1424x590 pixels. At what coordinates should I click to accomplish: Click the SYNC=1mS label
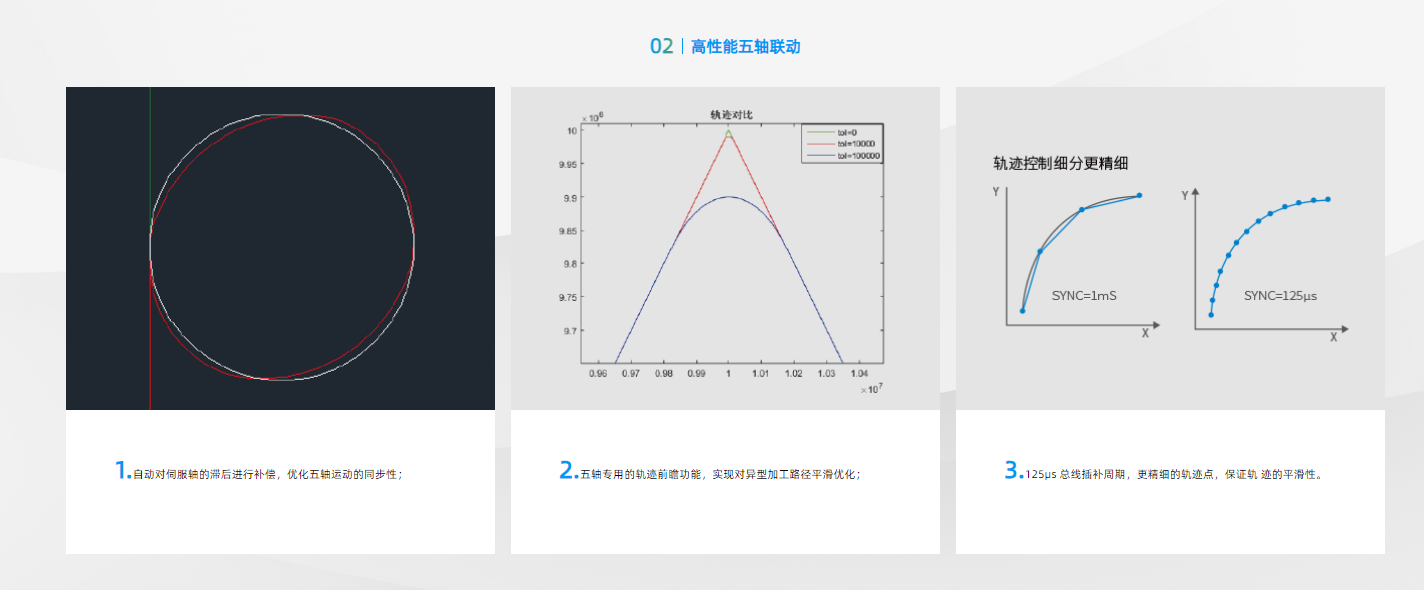[1086, 296]
